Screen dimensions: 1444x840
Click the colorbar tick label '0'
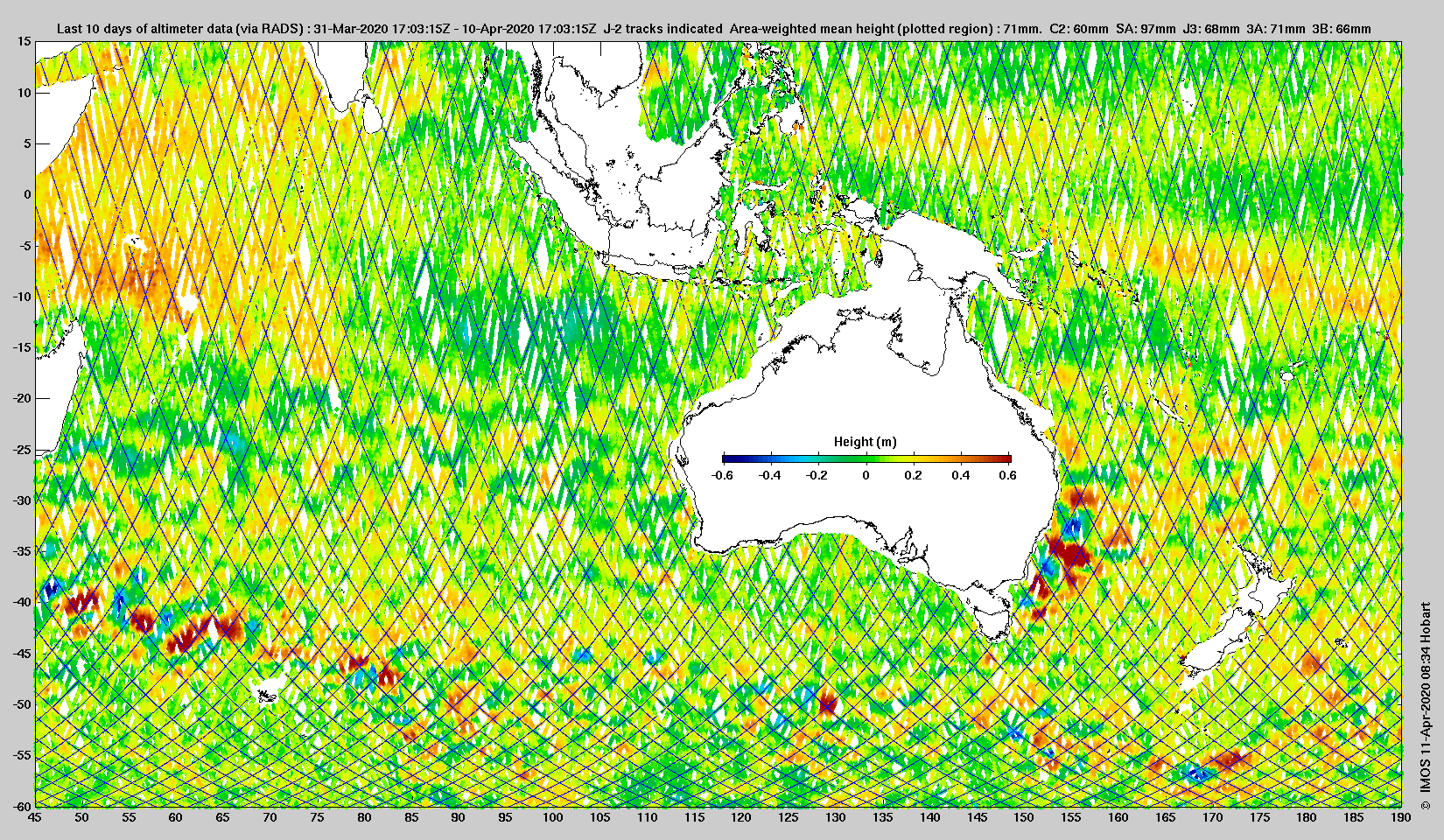866,475
